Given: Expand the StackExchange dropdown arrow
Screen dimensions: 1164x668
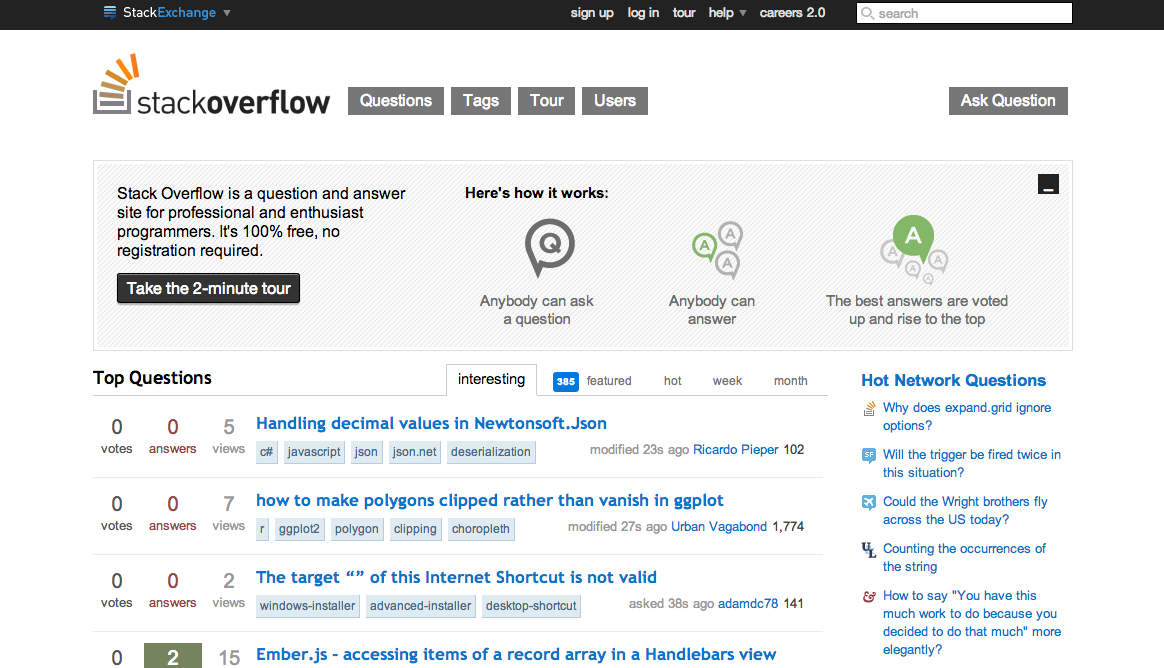Looking at the screenshot, I should click(x=227, y=13).
